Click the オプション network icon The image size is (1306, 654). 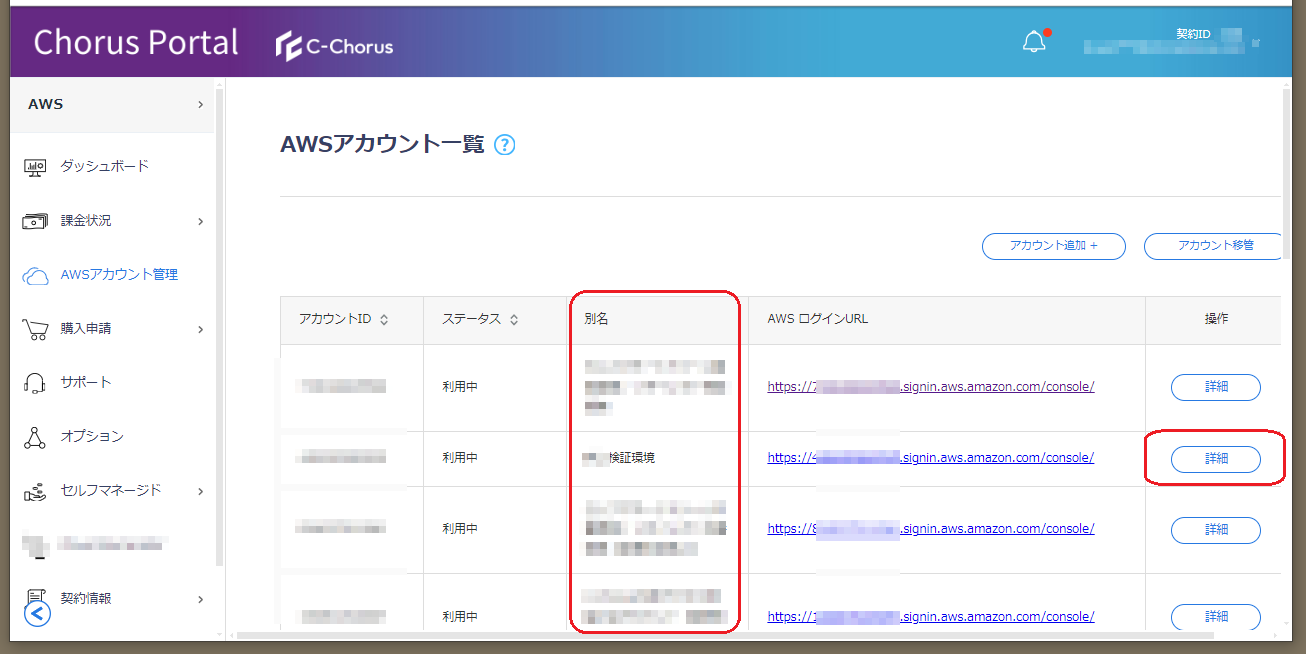(35, 437)
